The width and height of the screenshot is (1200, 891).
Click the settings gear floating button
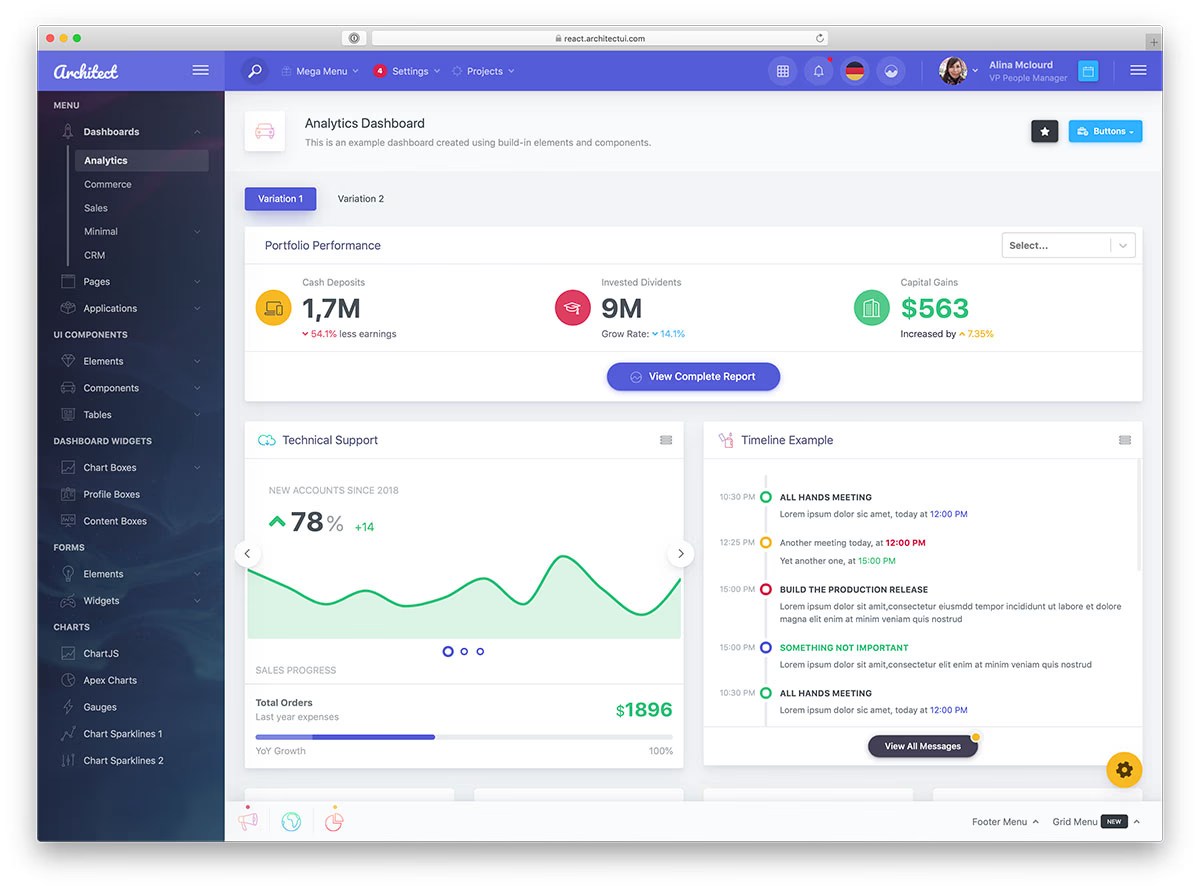click(x=1124, y=770)
